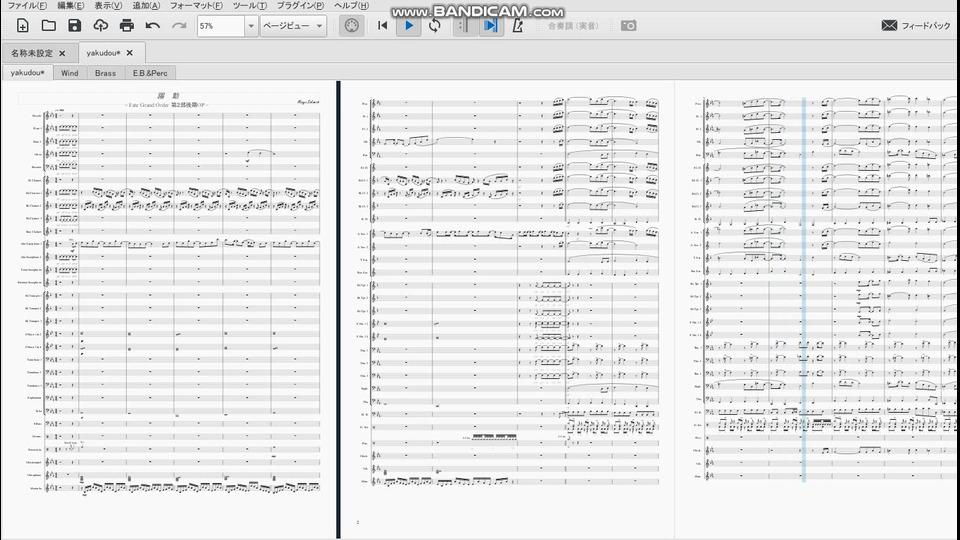Toggle the metronome

pos(517,26)
